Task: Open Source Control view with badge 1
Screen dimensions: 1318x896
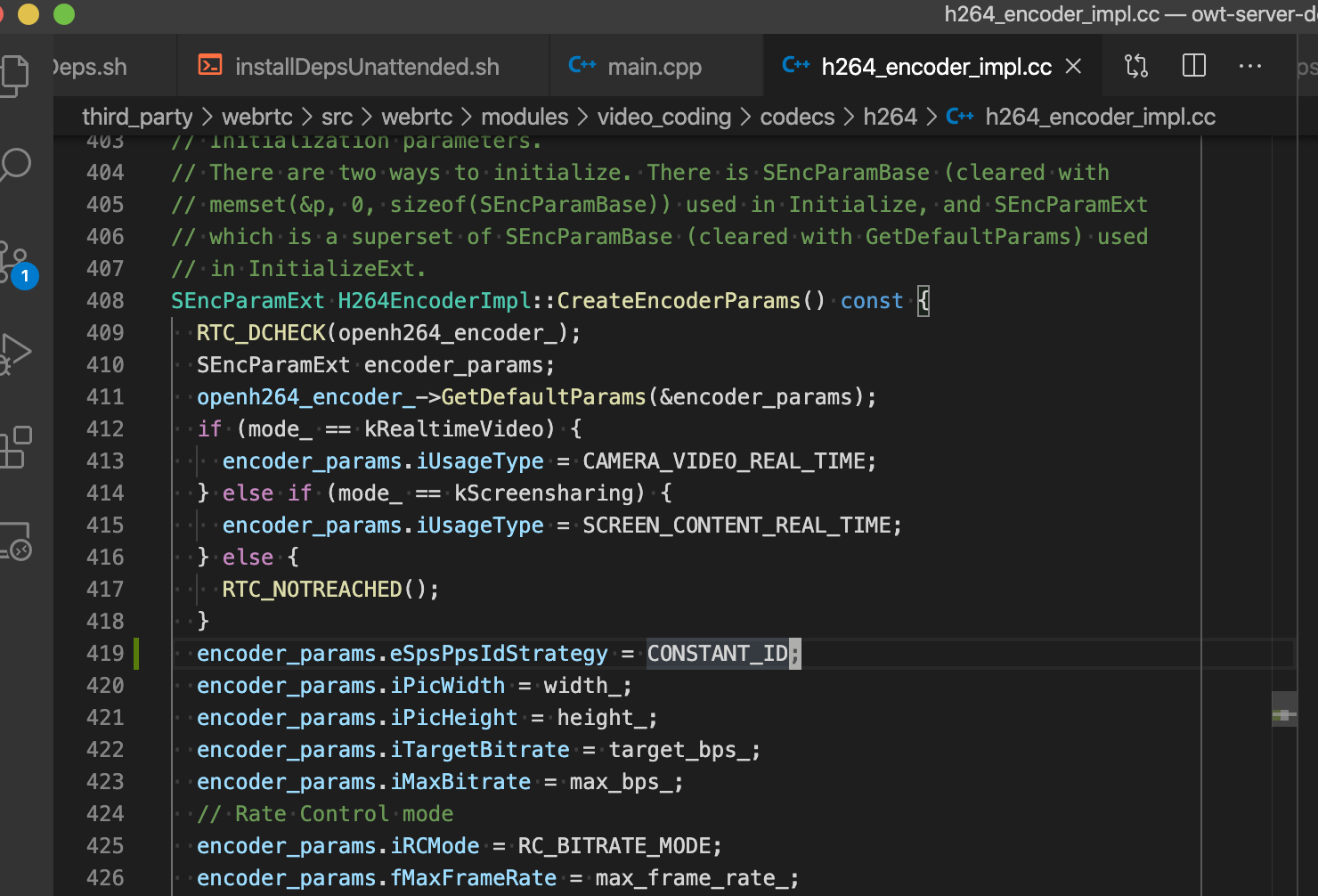Action: click(17, 265)
